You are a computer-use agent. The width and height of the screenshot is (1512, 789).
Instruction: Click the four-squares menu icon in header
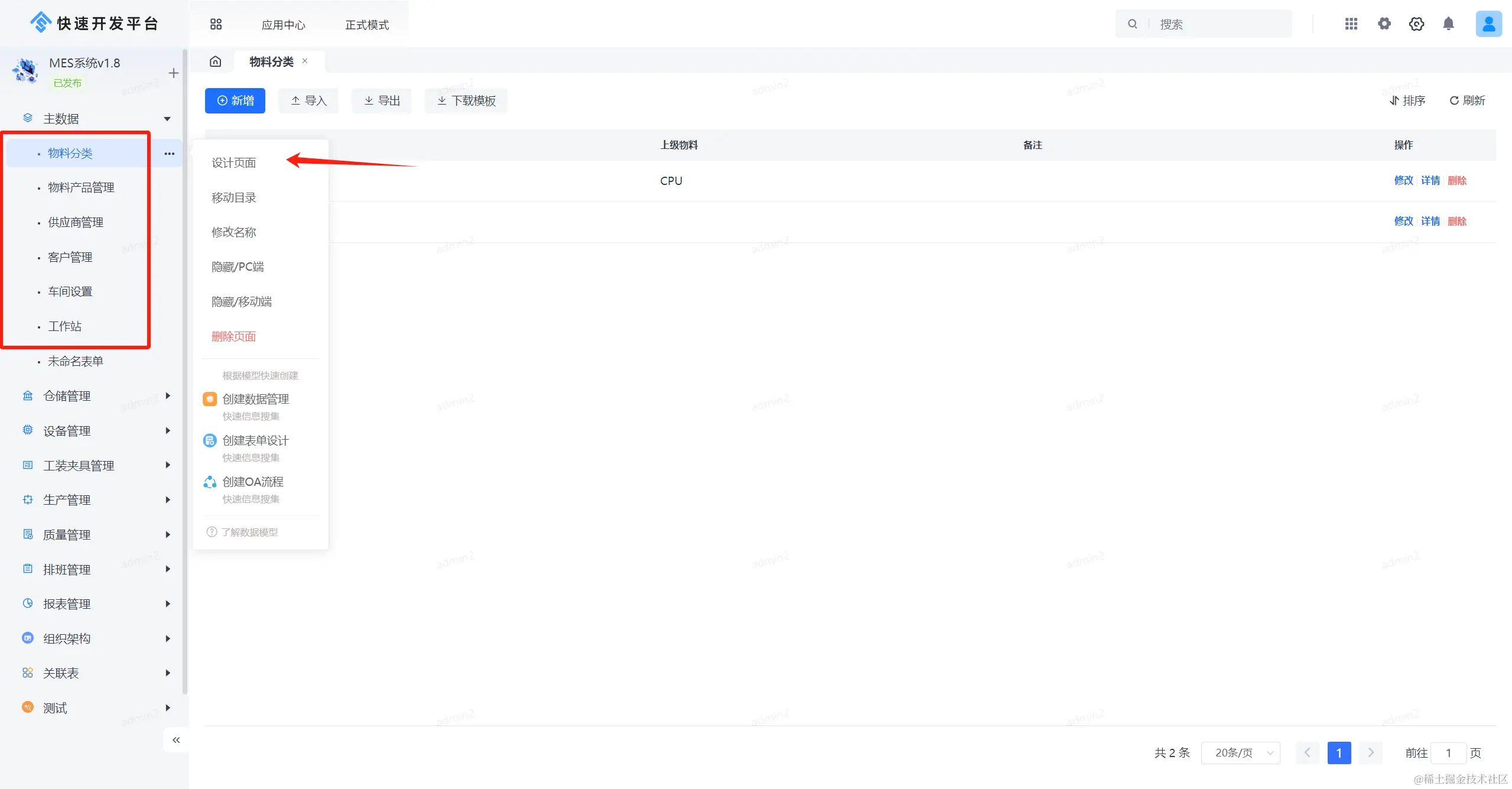[216, 24]
